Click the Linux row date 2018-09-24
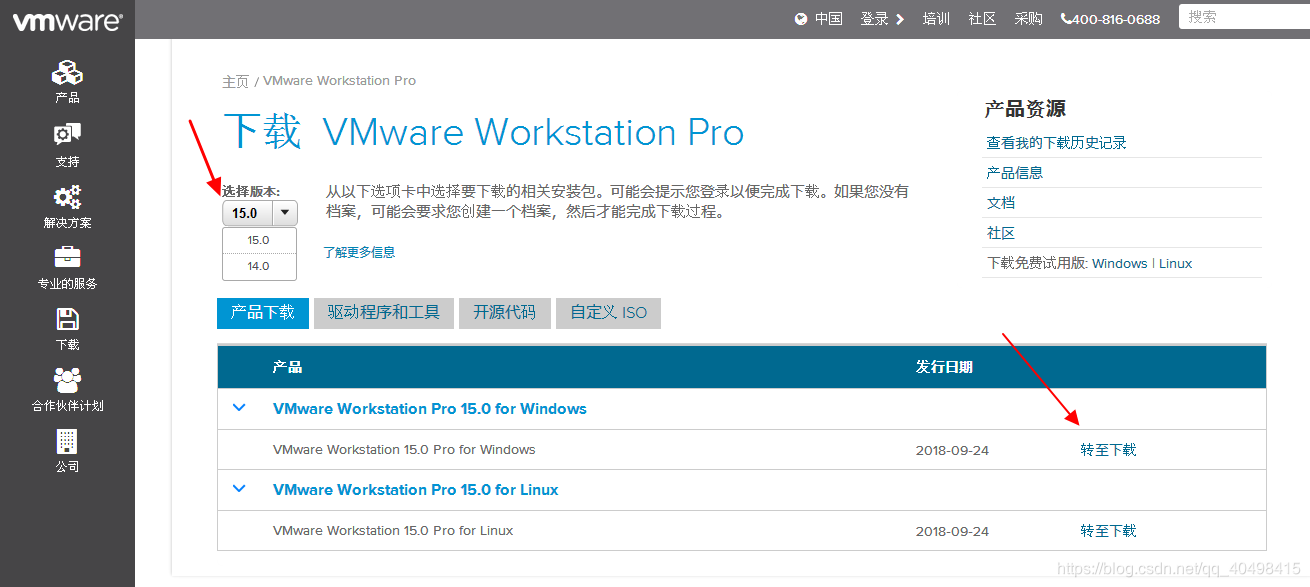The width and height of the screenshot is (1310, 587). pos(952,532)
